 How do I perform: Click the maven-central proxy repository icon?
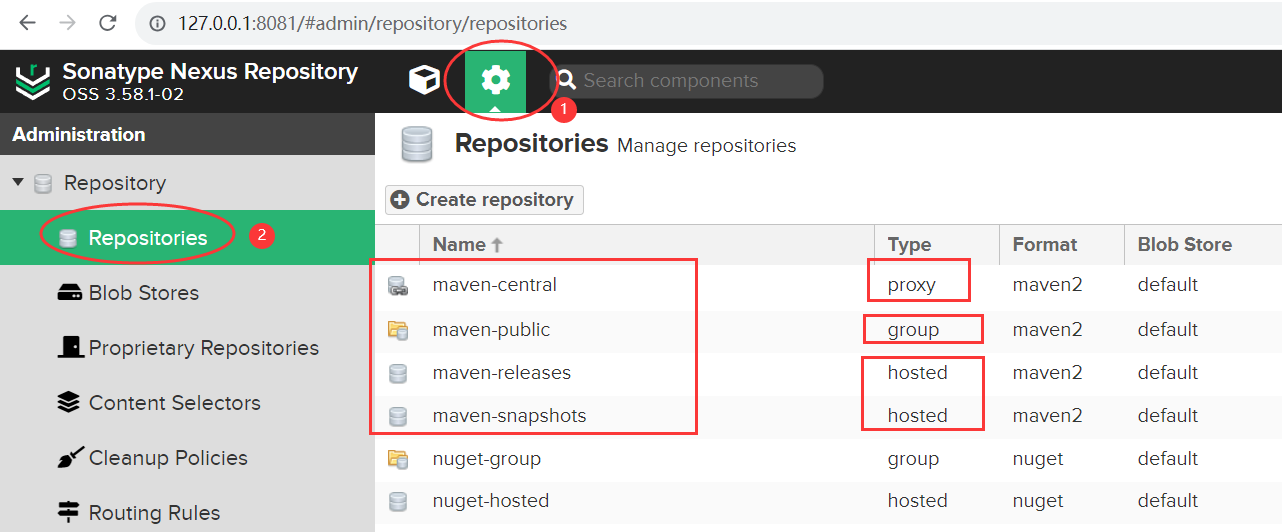point(398,286)
